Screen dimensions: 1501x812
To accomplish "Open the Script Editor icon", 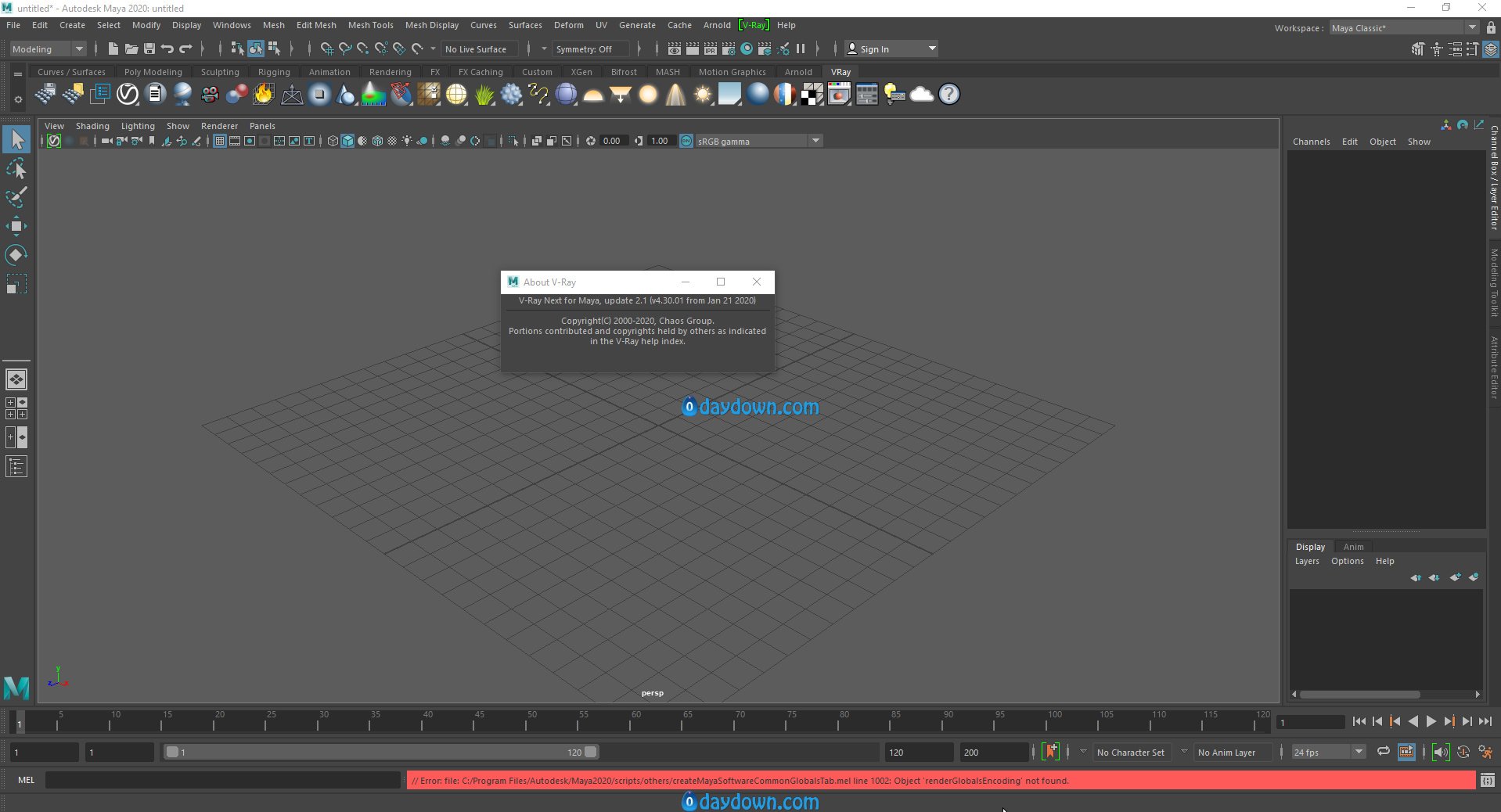I will pos(1487,780).
